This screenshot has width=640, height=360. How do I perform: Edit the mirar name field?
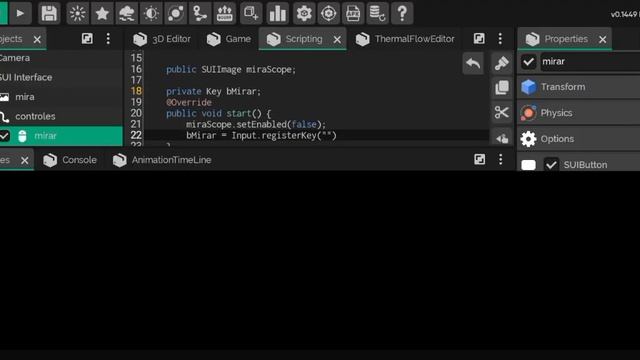click(590, 62)
